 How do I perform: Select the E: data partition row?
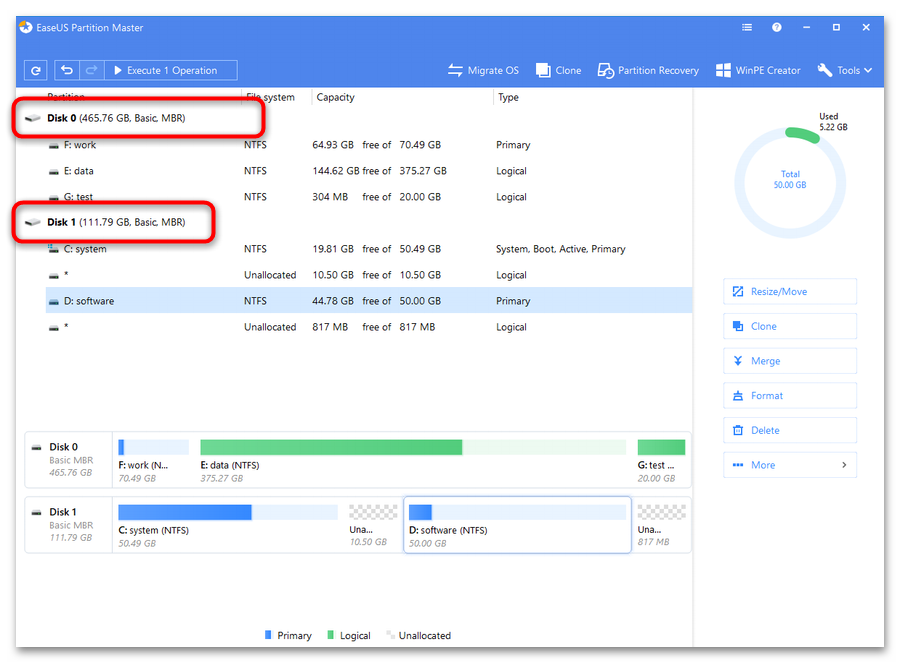(x=368, y=171)
